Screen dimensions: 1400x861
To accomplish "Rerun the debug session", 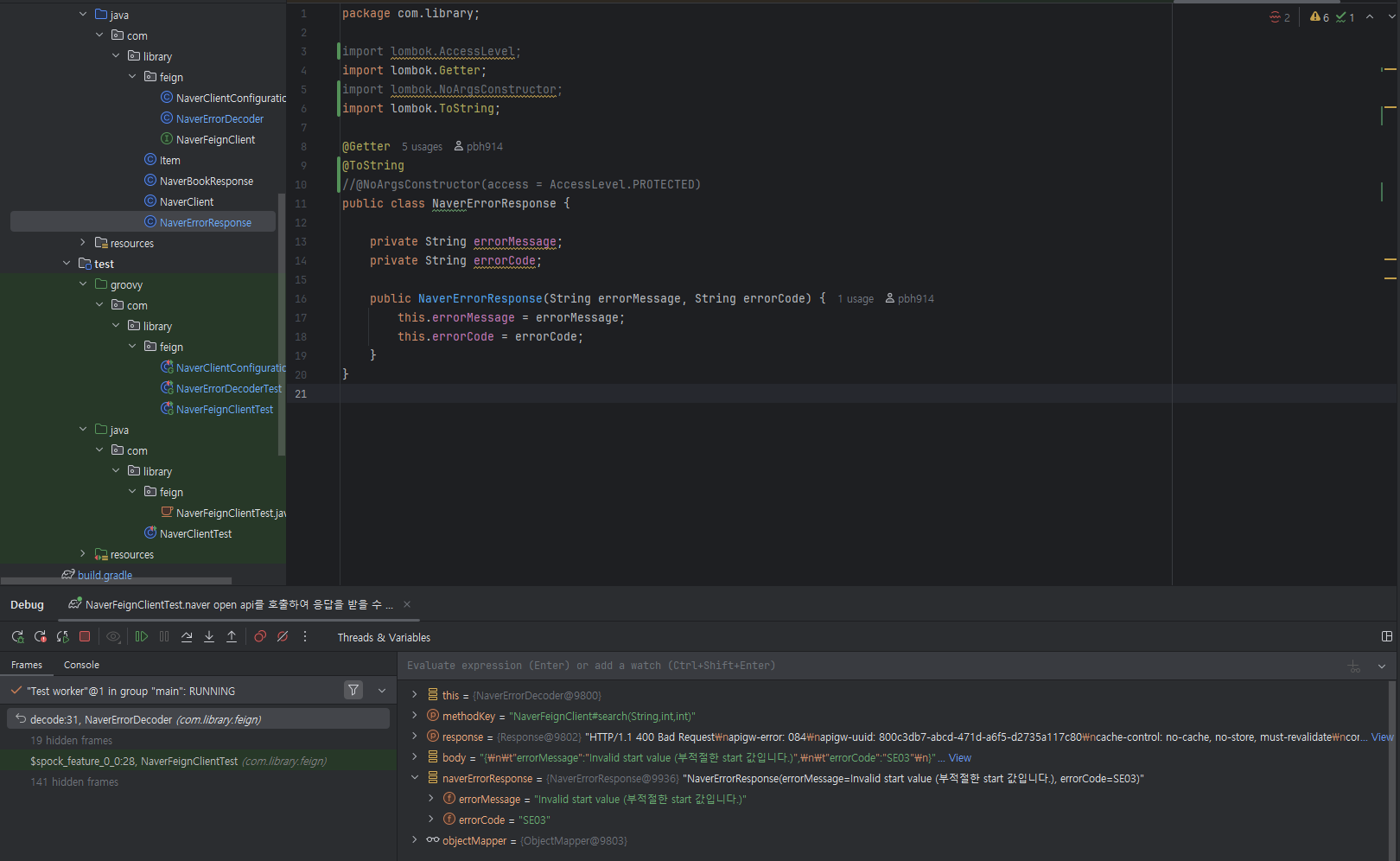I will (17, 637).
